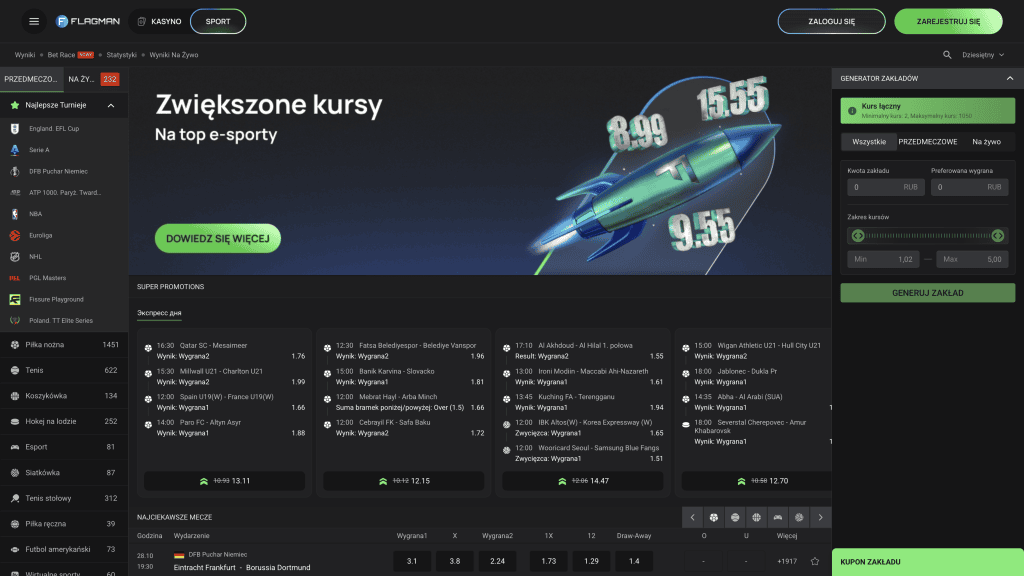Click the left handle of odds range slider
The width and height of the screenshot is (1024, 576).
tap(857, 236)
